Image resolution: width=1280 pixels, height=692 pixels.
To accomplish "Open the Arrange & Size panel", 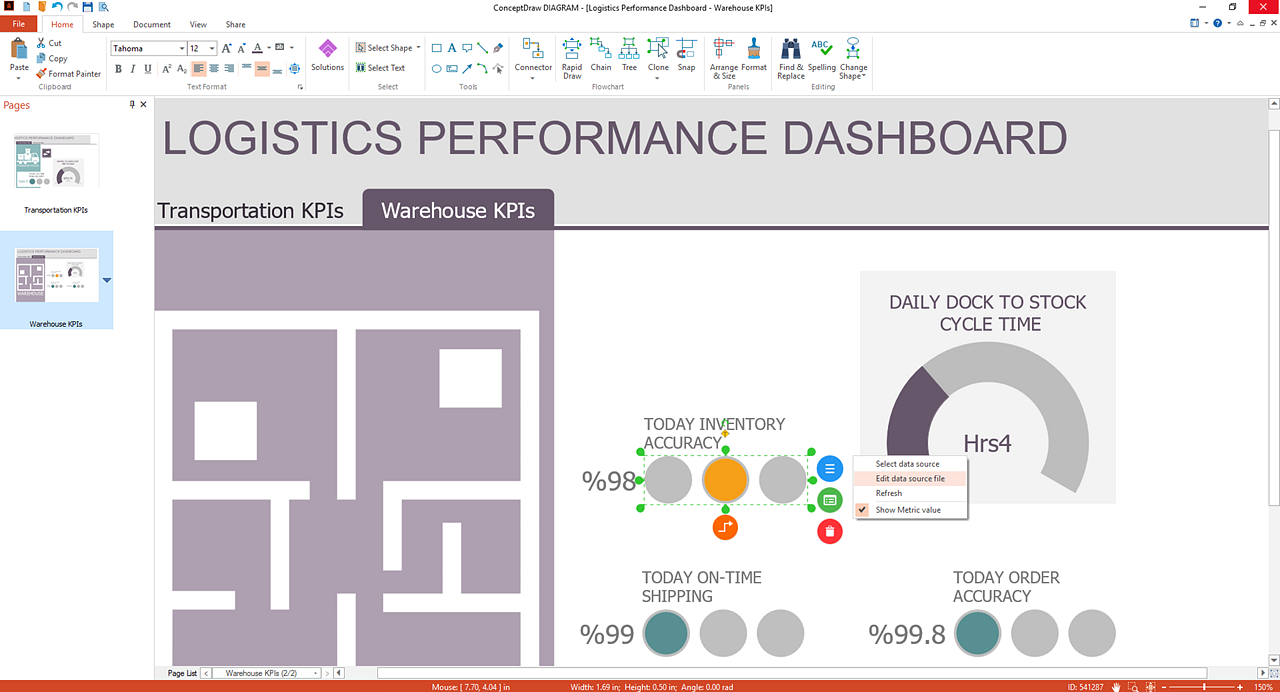I will point(724,58).
